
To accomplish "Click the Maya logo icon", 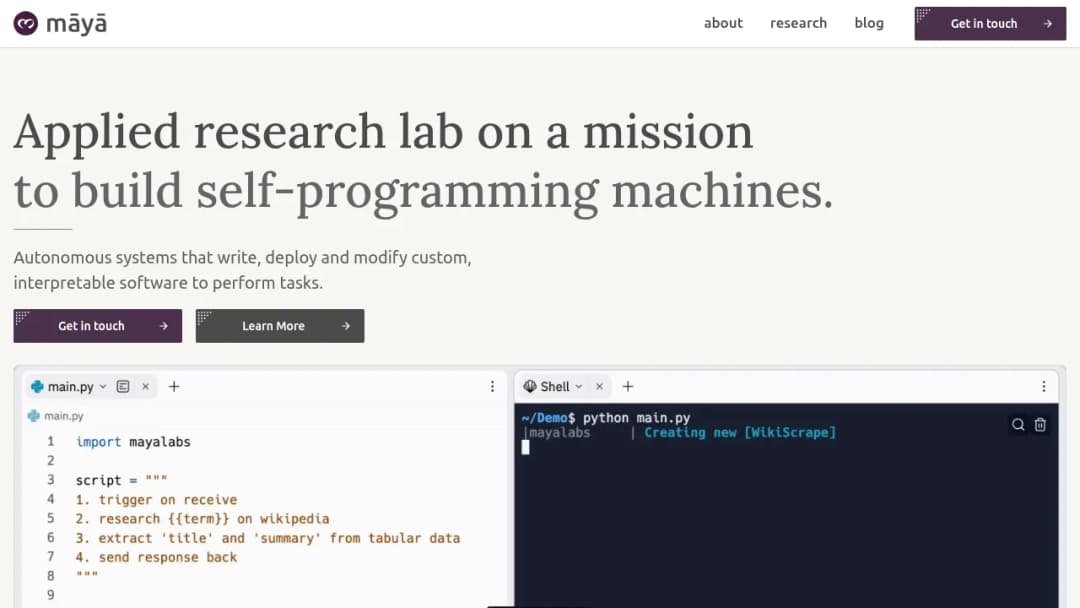I will 25,23.
